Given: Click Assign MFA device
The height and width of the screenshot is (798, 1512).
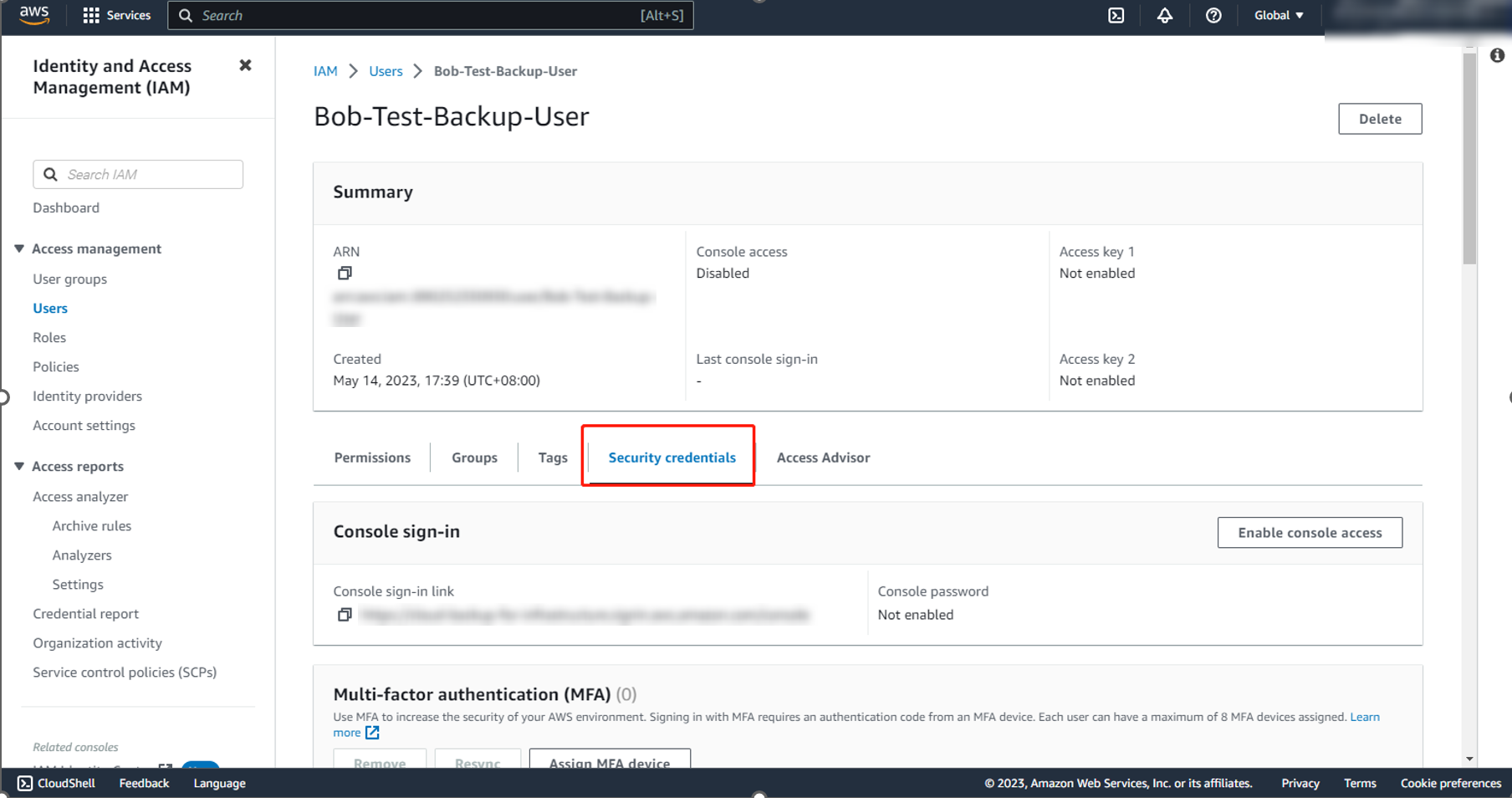Looking at the screenshot, I should tap(610, 763).
